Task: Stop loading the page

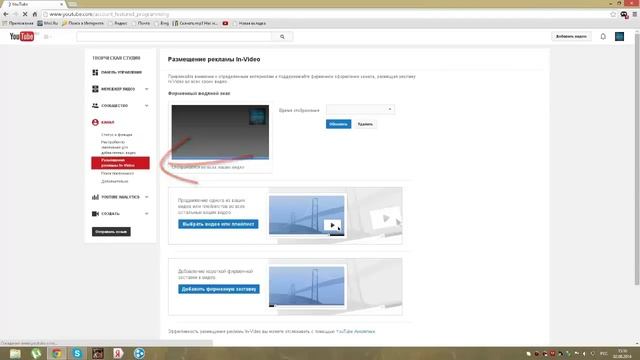Action: (25, 14)
